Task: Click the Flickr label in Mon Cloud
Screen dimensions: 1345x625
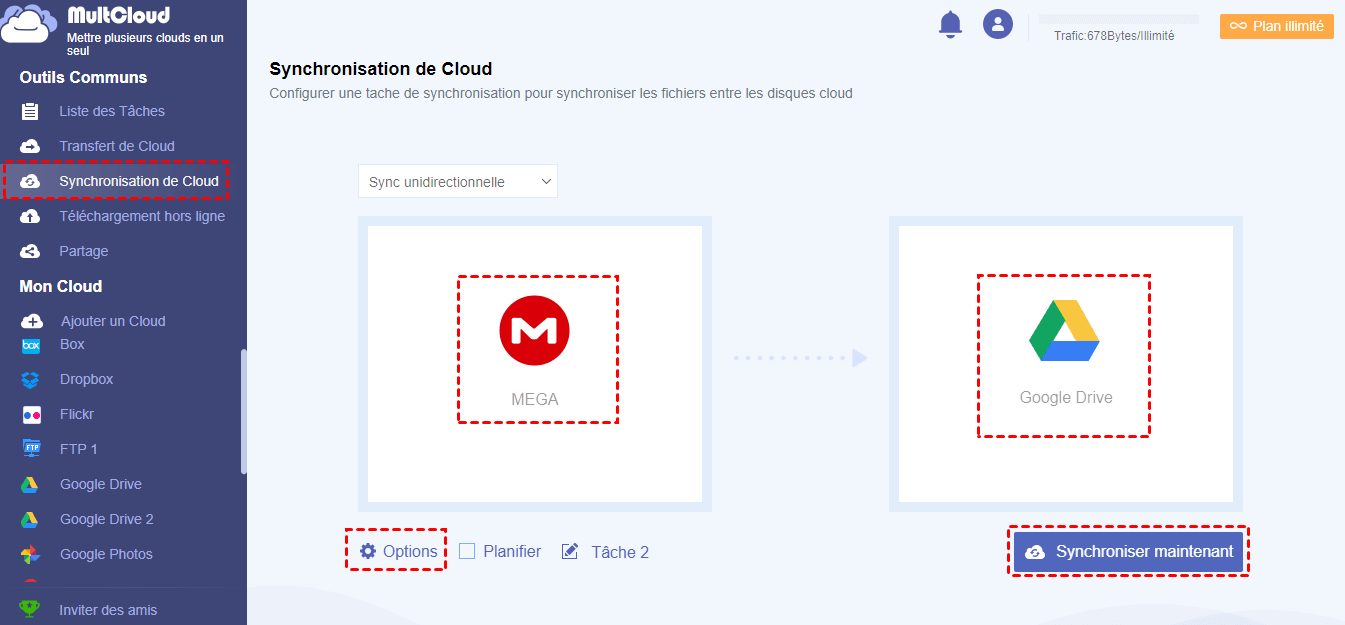Action: pos(77,414)
